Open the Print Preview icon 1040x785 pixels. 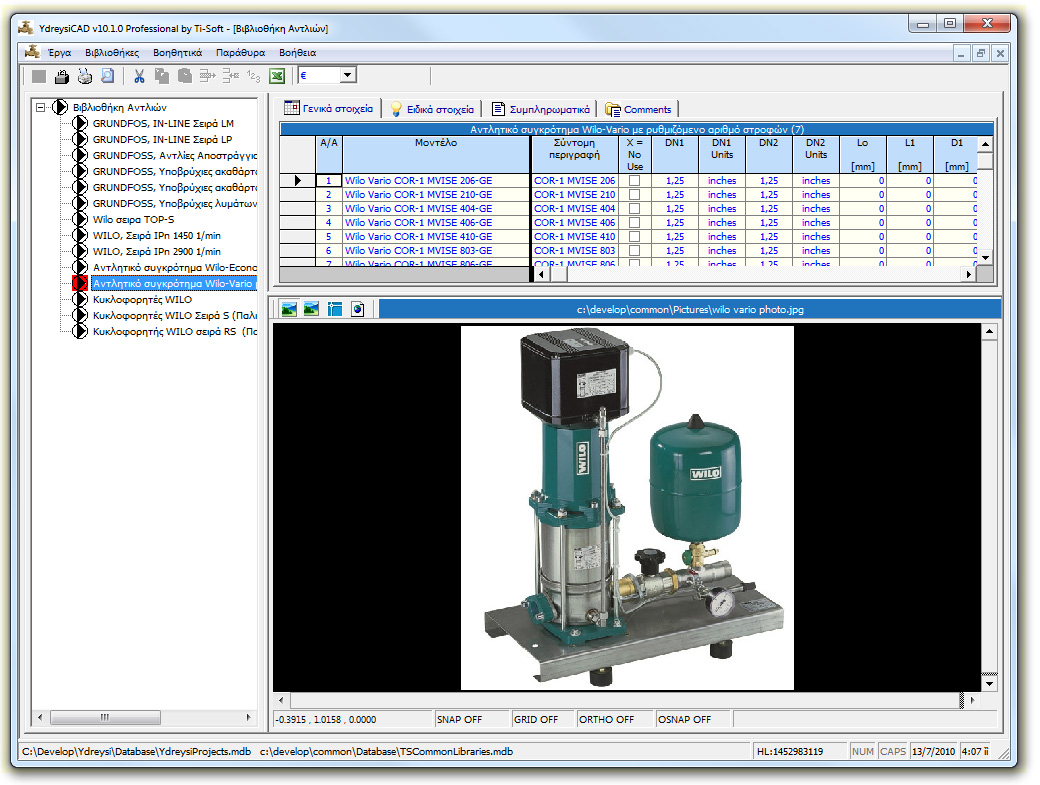click(x=107, y=74)
